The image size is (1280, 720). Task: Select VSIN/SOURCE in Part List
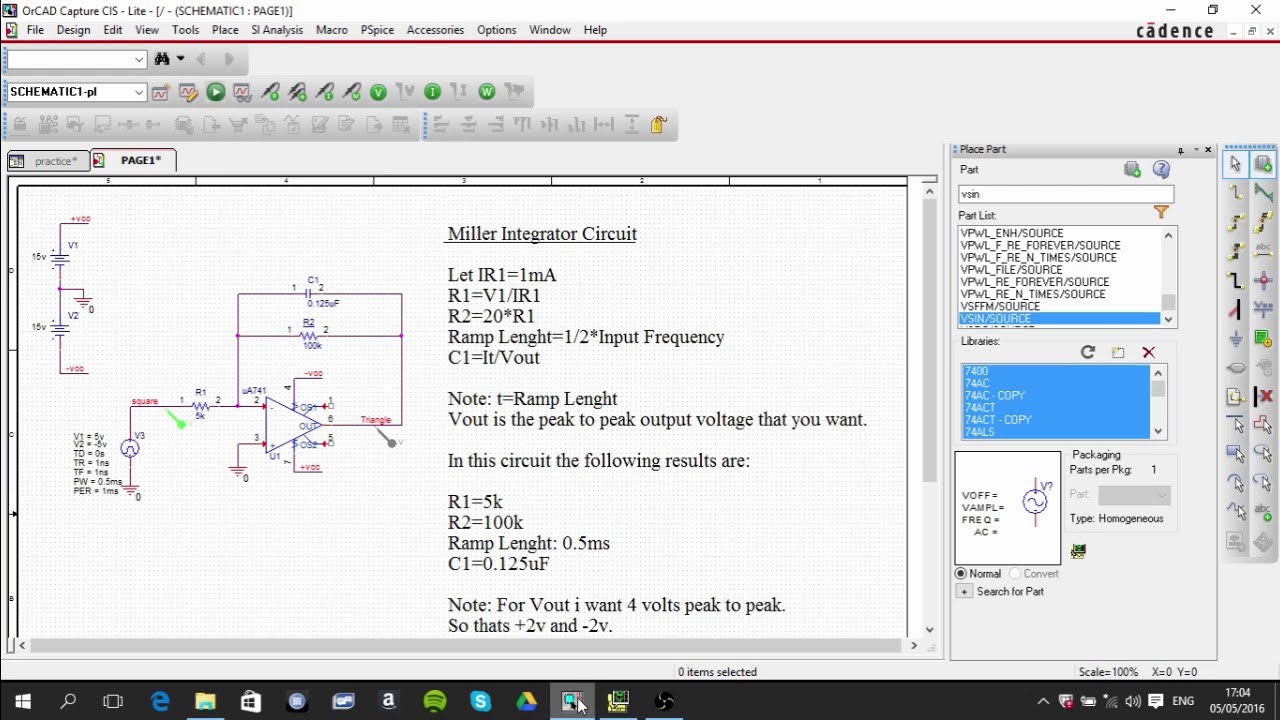click(x=1059, y=319)
